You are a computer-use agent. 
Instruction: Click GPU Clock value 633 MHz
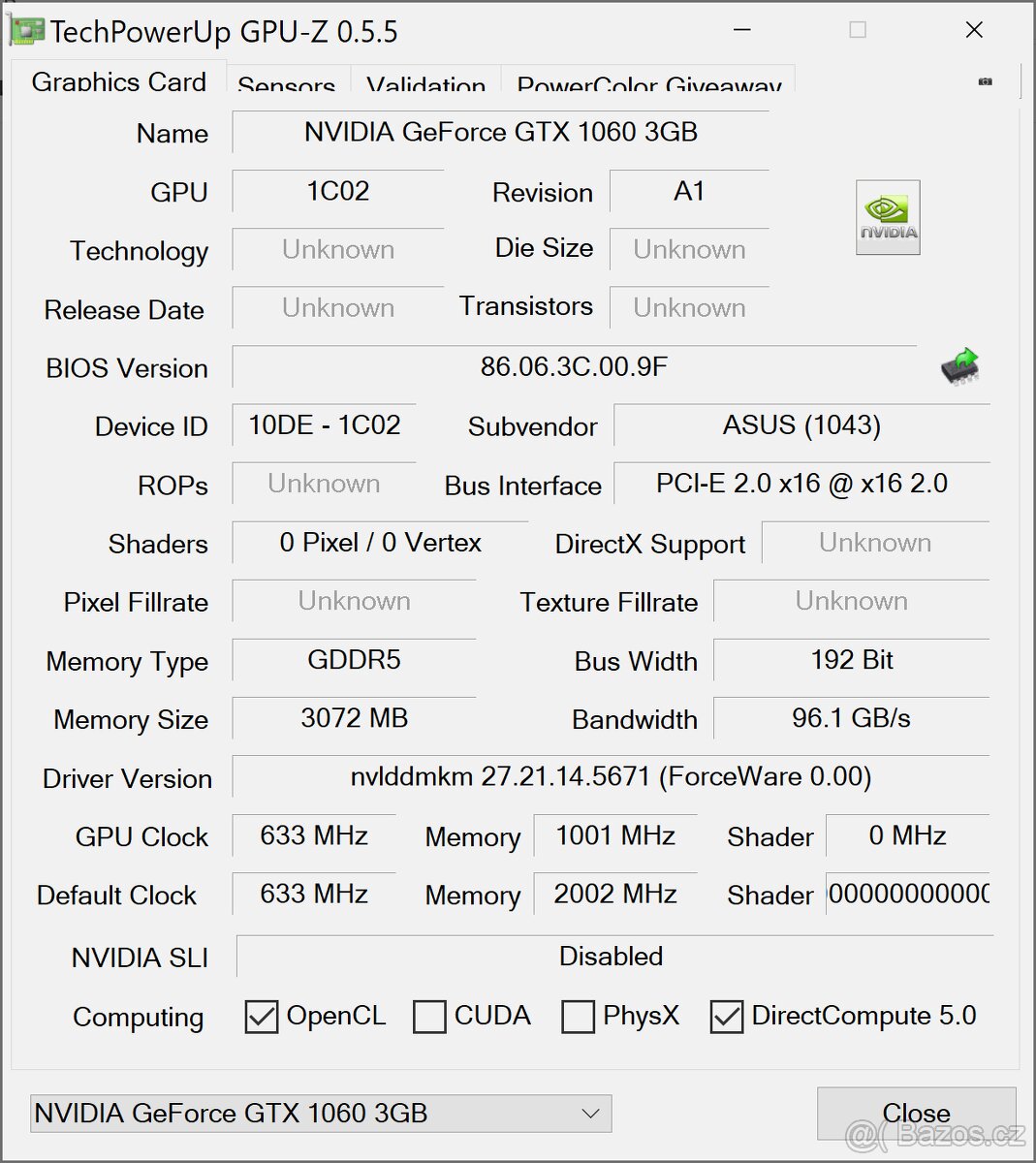[314, 835]
